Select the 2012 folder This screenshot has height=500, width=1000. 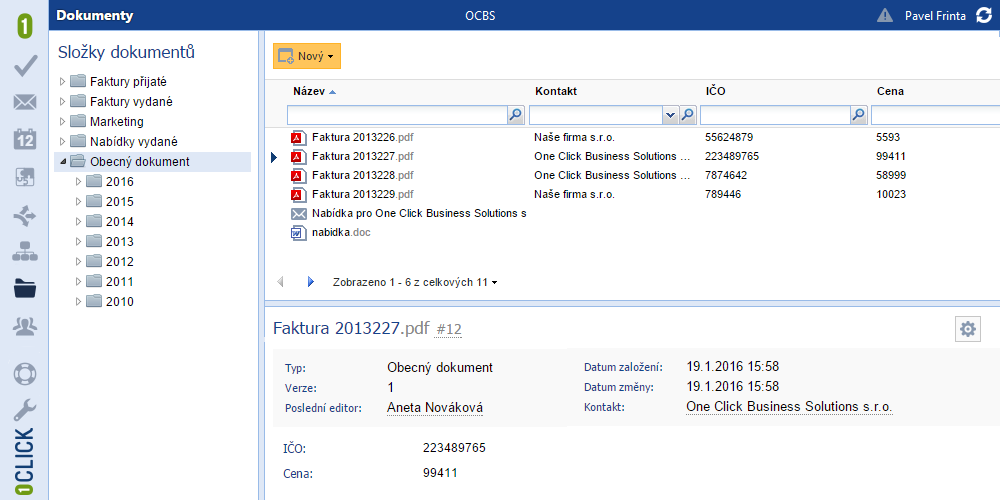(x=120, y=261)
